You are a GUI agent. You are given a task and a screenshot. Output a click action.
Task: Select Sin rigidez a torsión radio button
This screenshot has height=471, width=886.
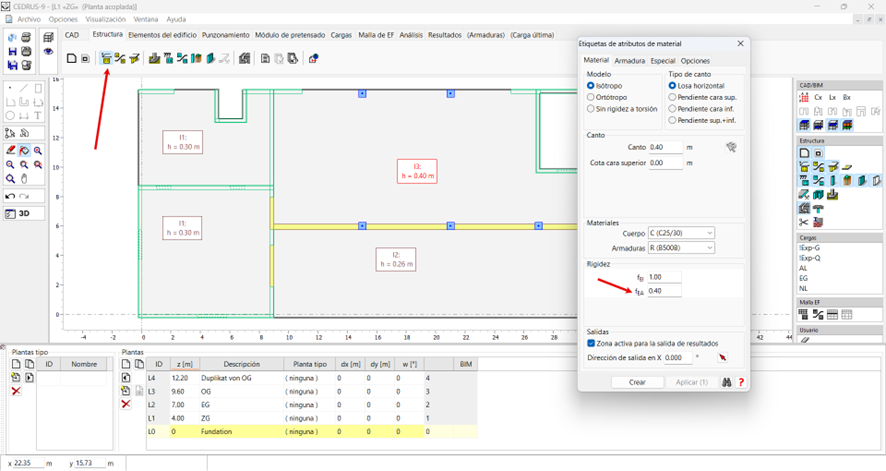[590, 109]
